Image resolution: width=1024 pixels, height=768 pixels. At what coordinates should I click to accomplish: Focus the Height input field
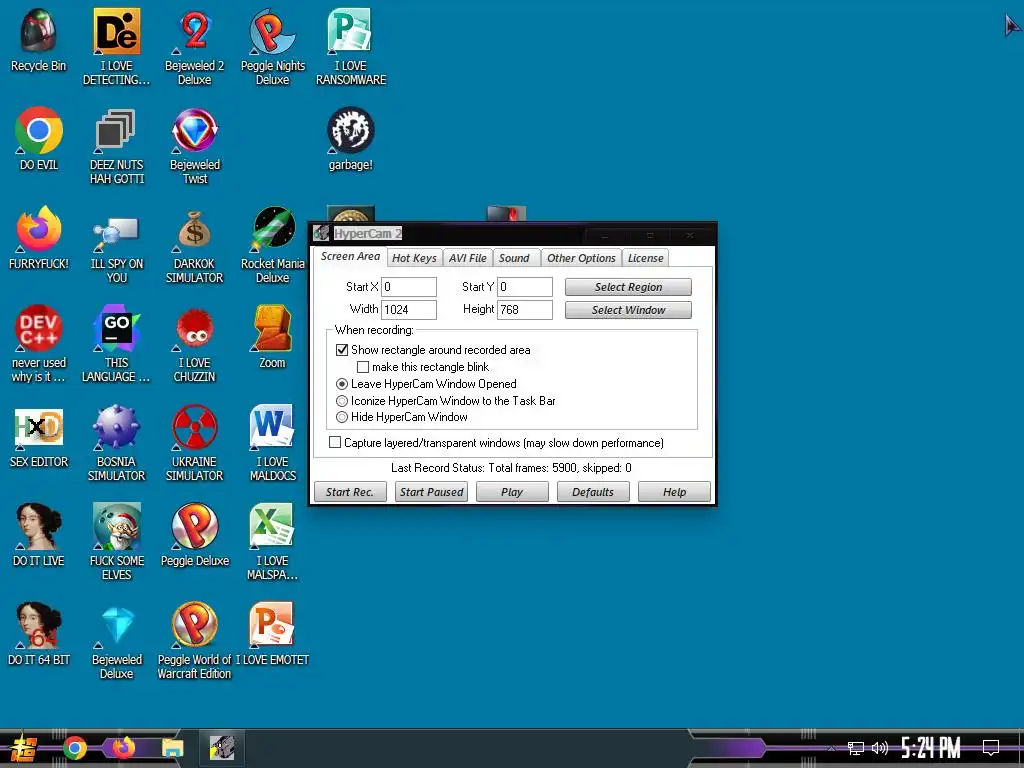point(525,310)
